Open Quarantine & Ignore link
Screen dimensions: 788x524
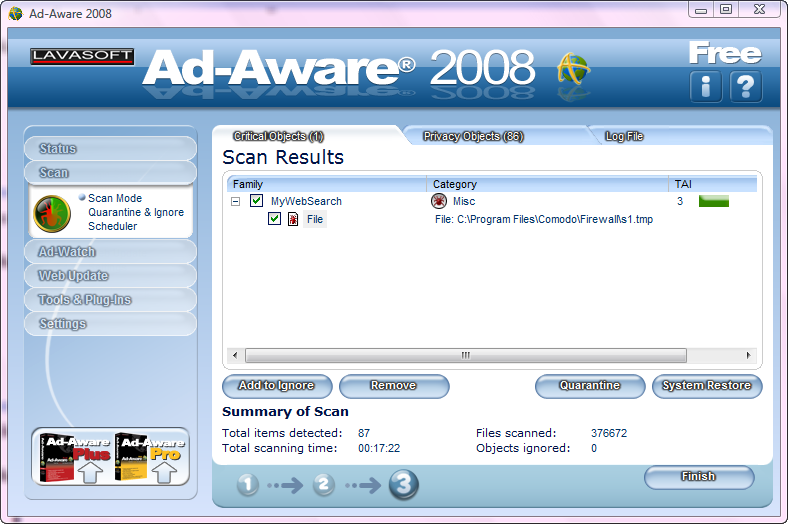136,212
